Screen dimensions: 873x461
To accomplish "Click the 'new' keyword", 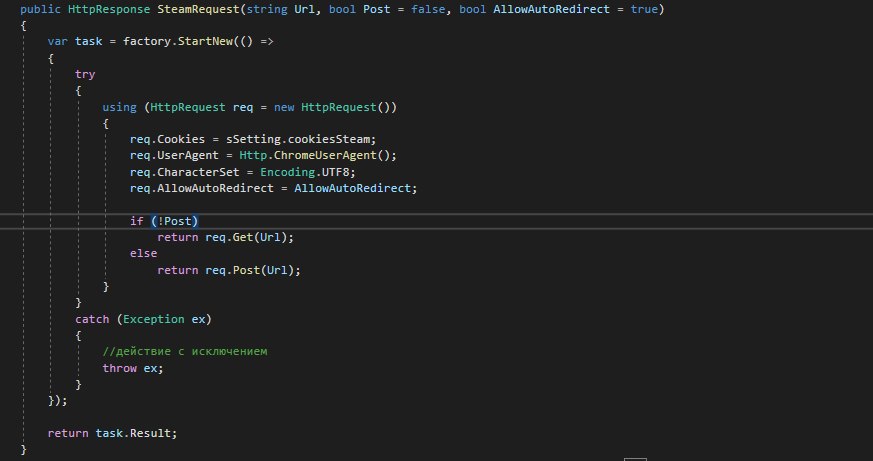I will tap(284, 107).
